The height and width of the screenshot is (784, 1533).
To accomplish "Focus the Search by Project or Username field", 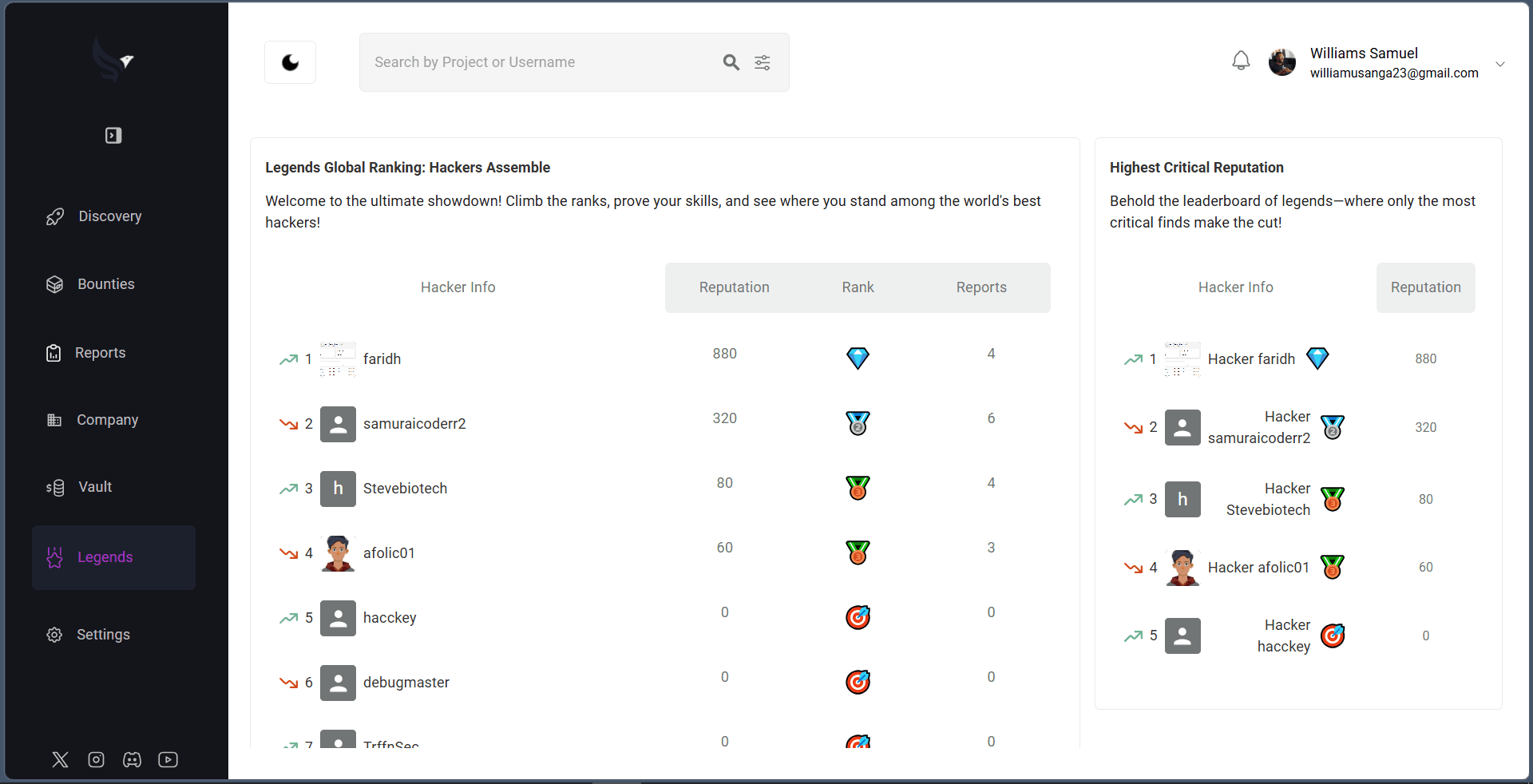I will (x=574, y=62).
